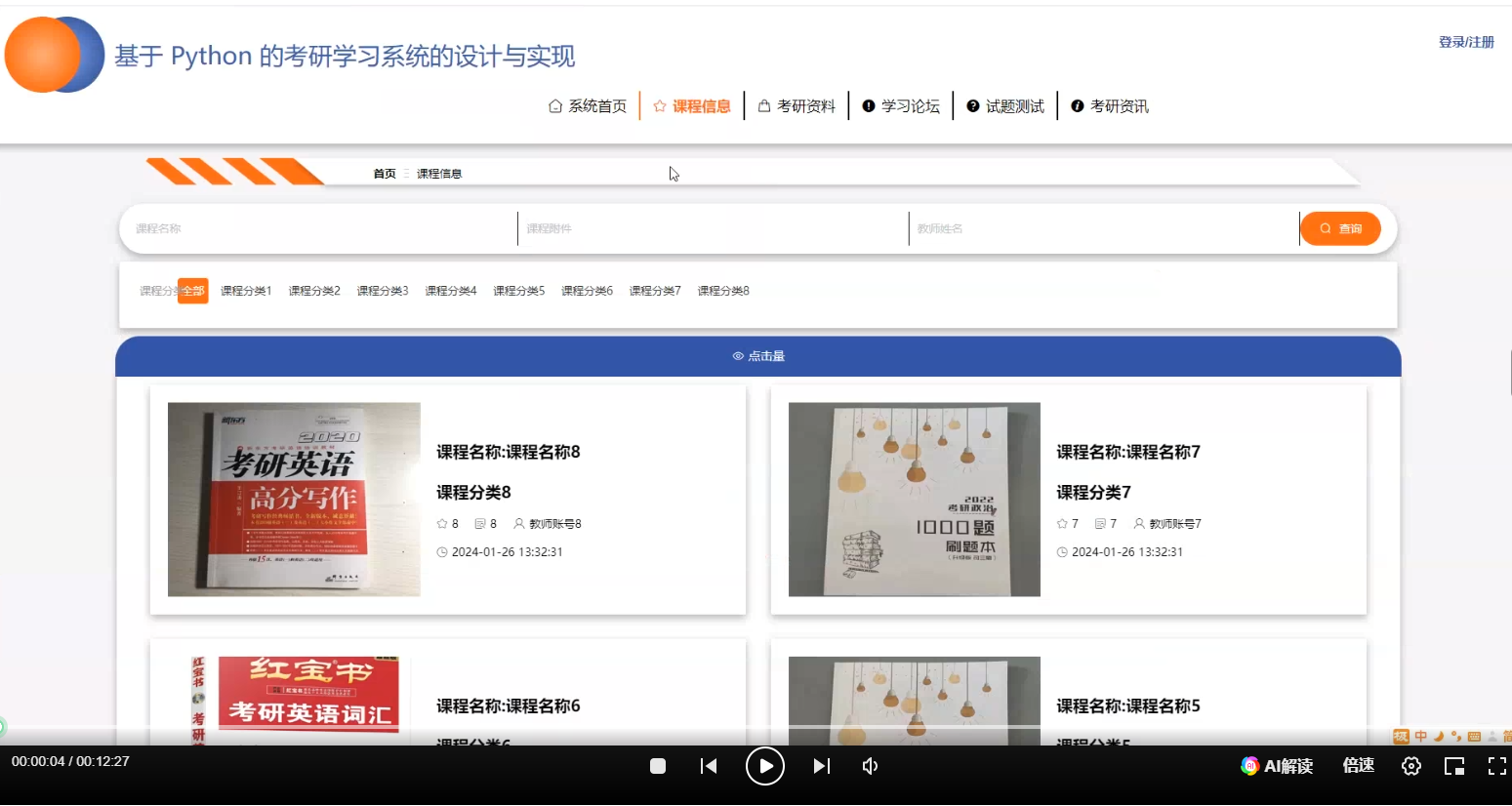The height and width of the screenshot is (806, 1512).
Task: Click the 2024-01-26 13:32:31 timestamp on 课程名称7
Action: tap(1127, 552)
